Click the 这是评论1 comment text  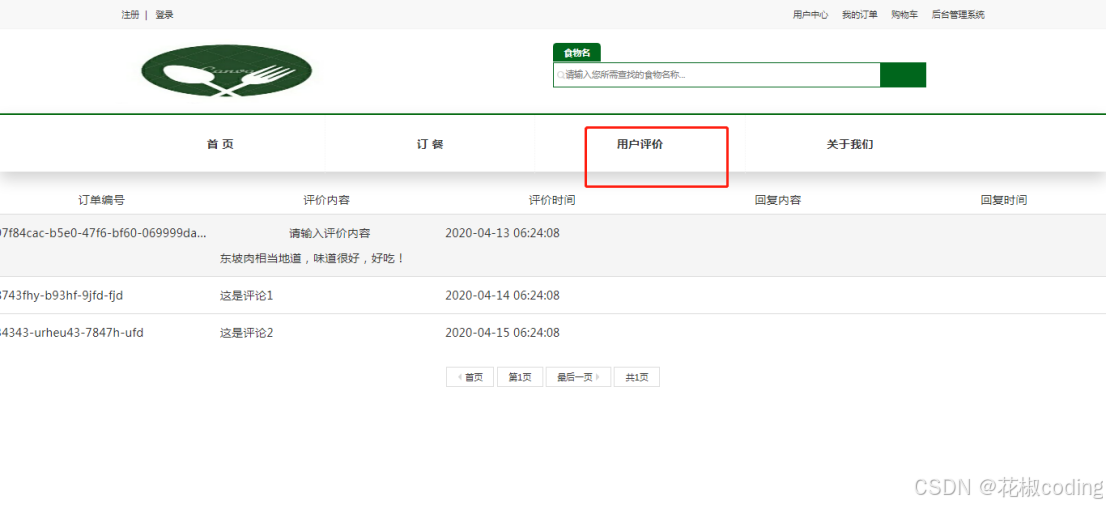coord(246,295)
